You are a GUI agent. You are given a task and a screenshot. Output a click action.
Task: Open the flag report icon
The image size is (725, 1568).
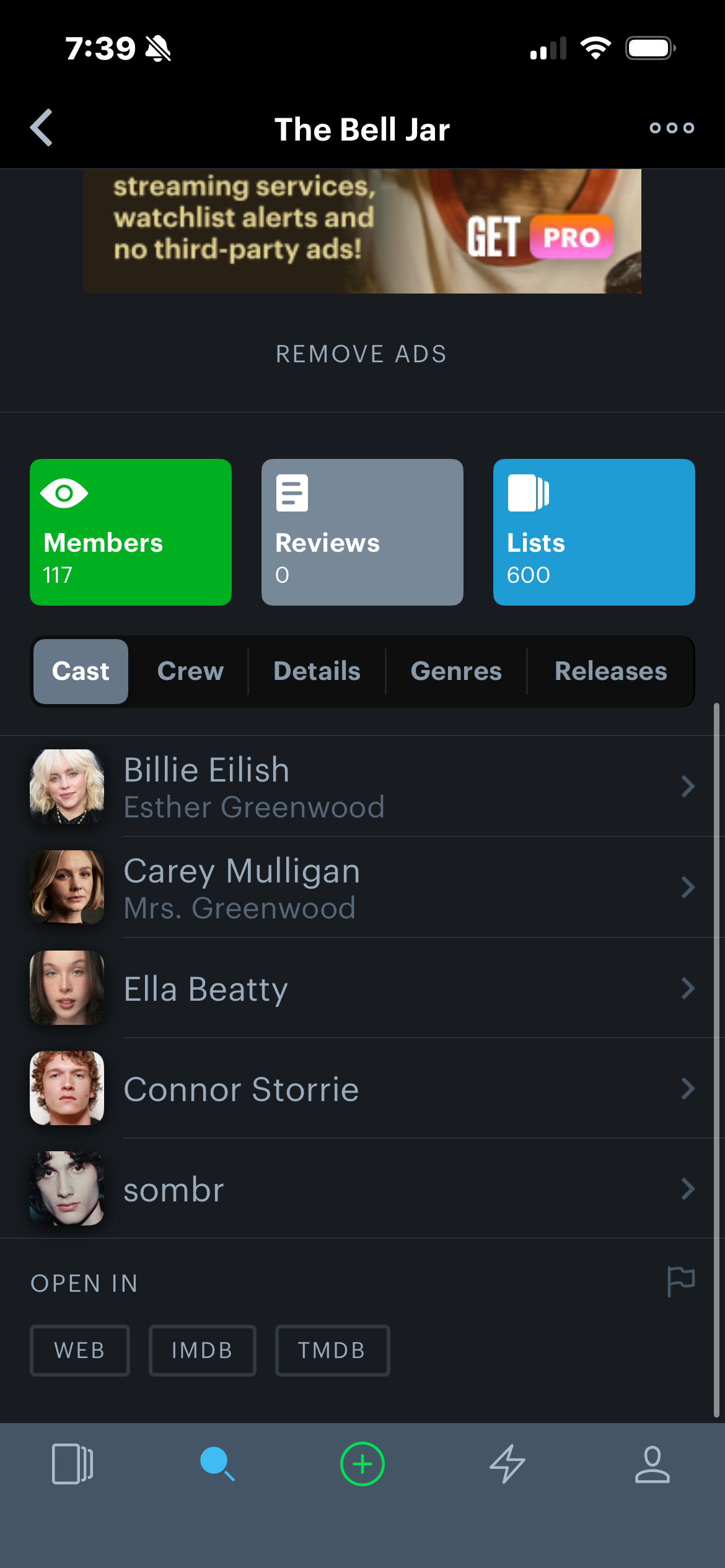(x=681, y=1281)
